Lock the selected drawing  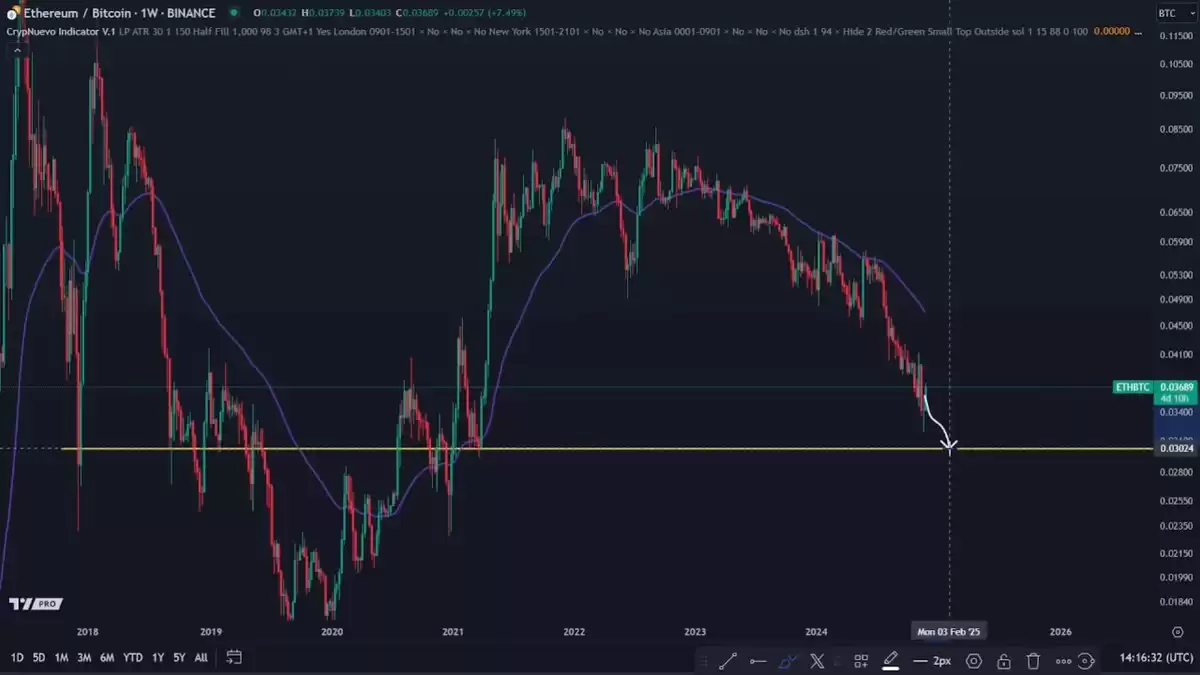[1003, 660]
